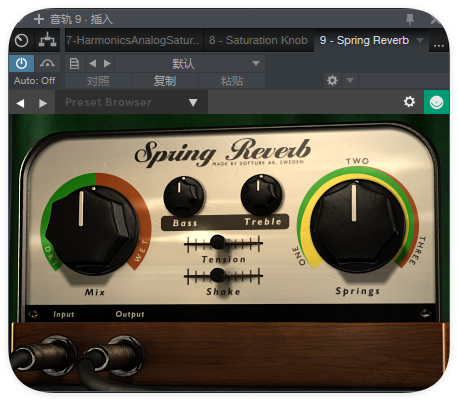This screenshot has height=401, width=458.
Task: Go to next host preset arrow
Action: click(x=107, y=63)
